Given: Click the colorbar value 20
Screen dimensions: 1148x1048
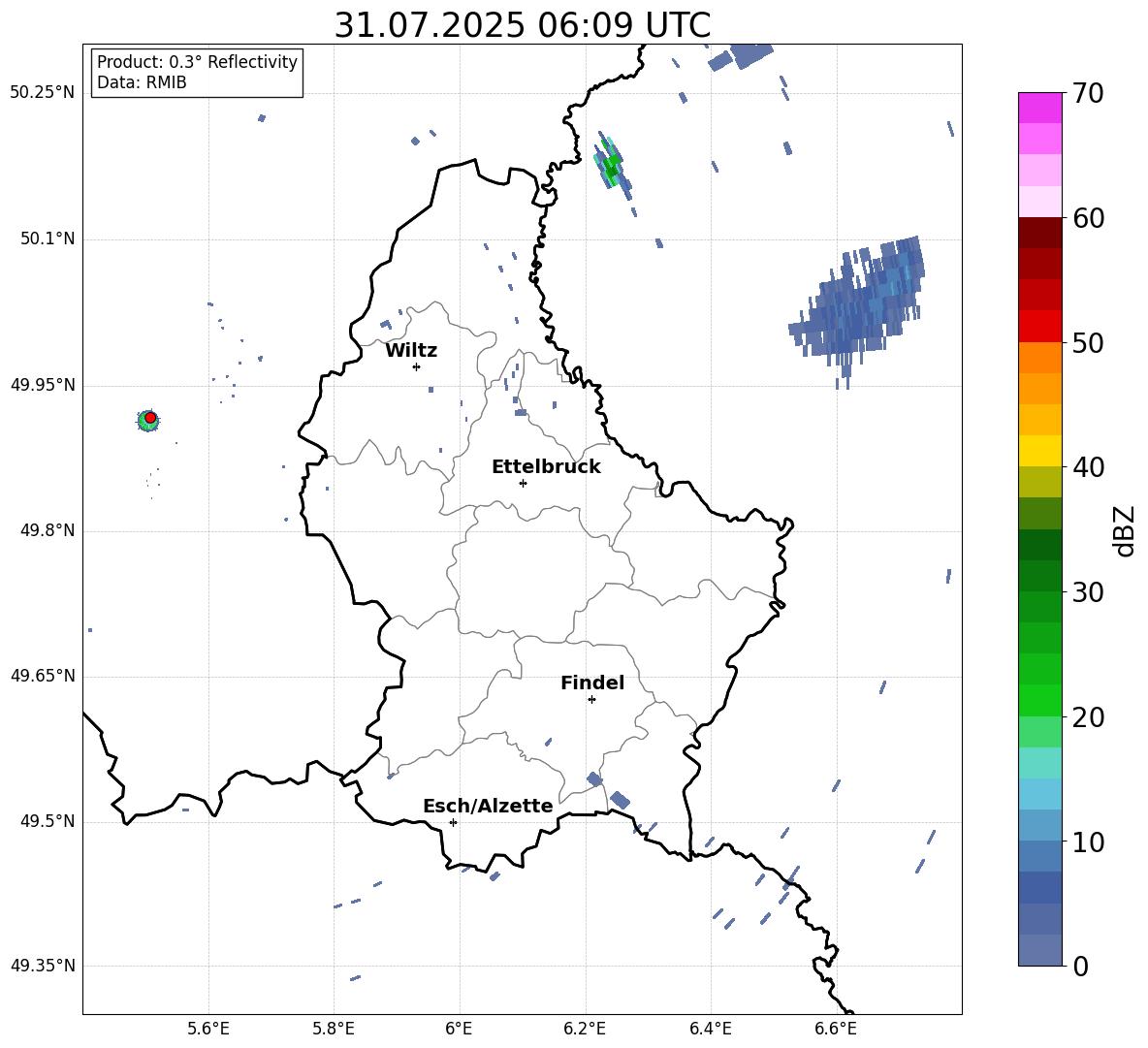Looking at the screenshot, I should [1088, 716].
